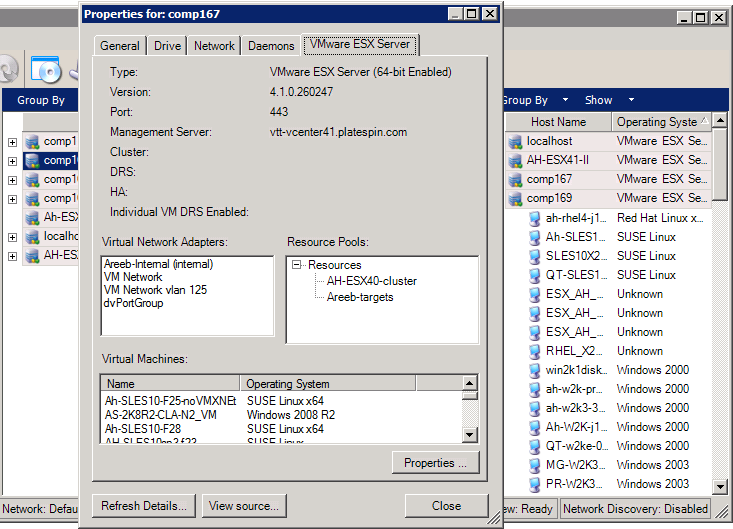Click the comp169 server icon in host list

click(516, 198)
